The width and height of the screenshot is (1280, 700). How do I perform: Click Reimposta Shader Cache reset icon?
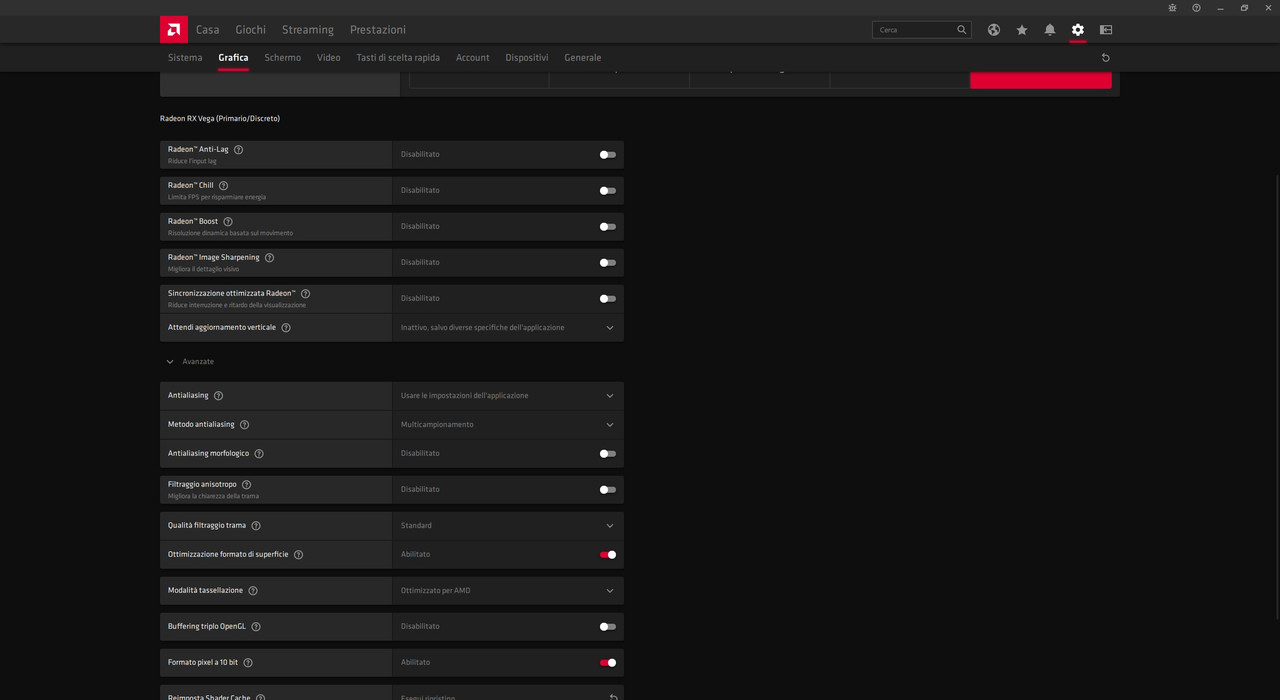[x=613, y=697]
